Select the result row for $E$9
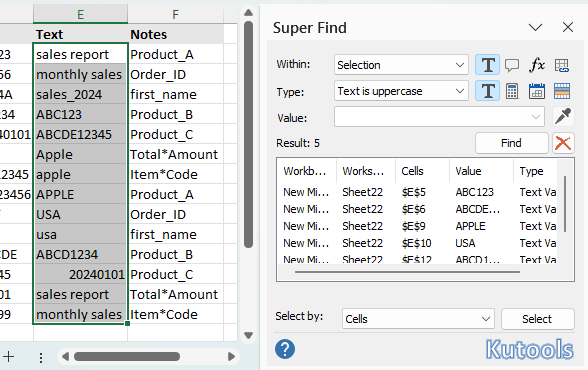The image size is (588, 370). pyautogui.click(x=418, y=226)
